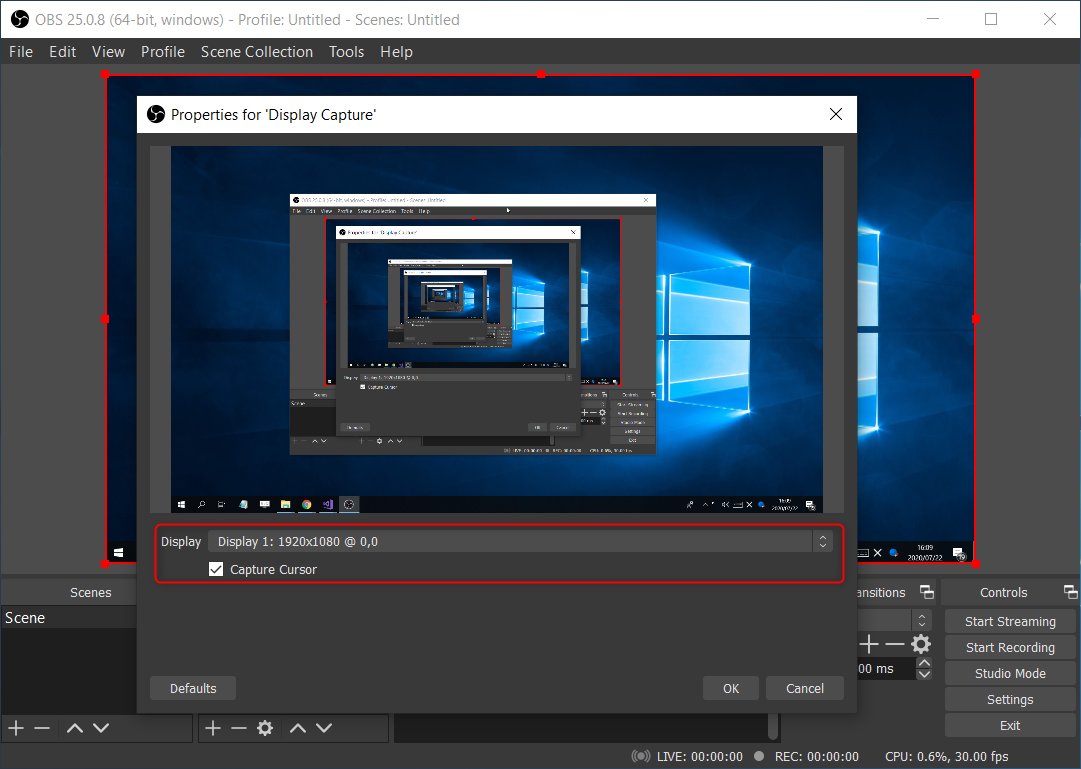Open transition properties gear icon
The image size is (1081, 769).
[921, 645]
